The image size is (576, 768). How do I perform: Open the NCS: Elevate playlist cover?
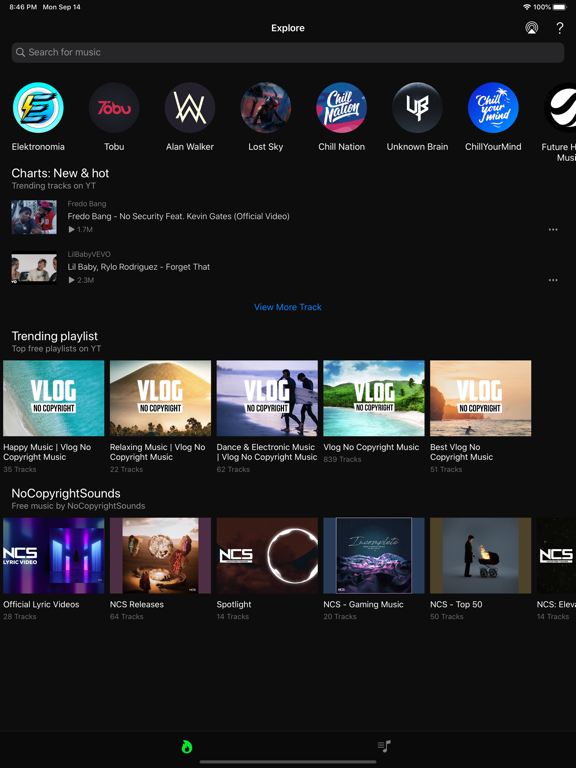[556, 555]
